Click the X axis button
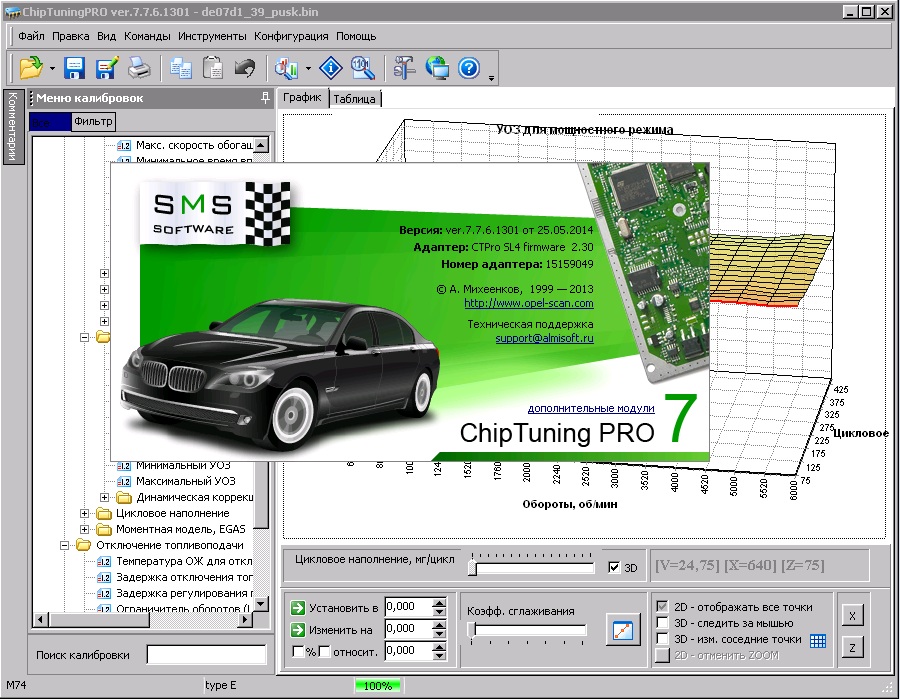Image resolution: width=900 pixels, height=699 pixels. tap(852, 616)
